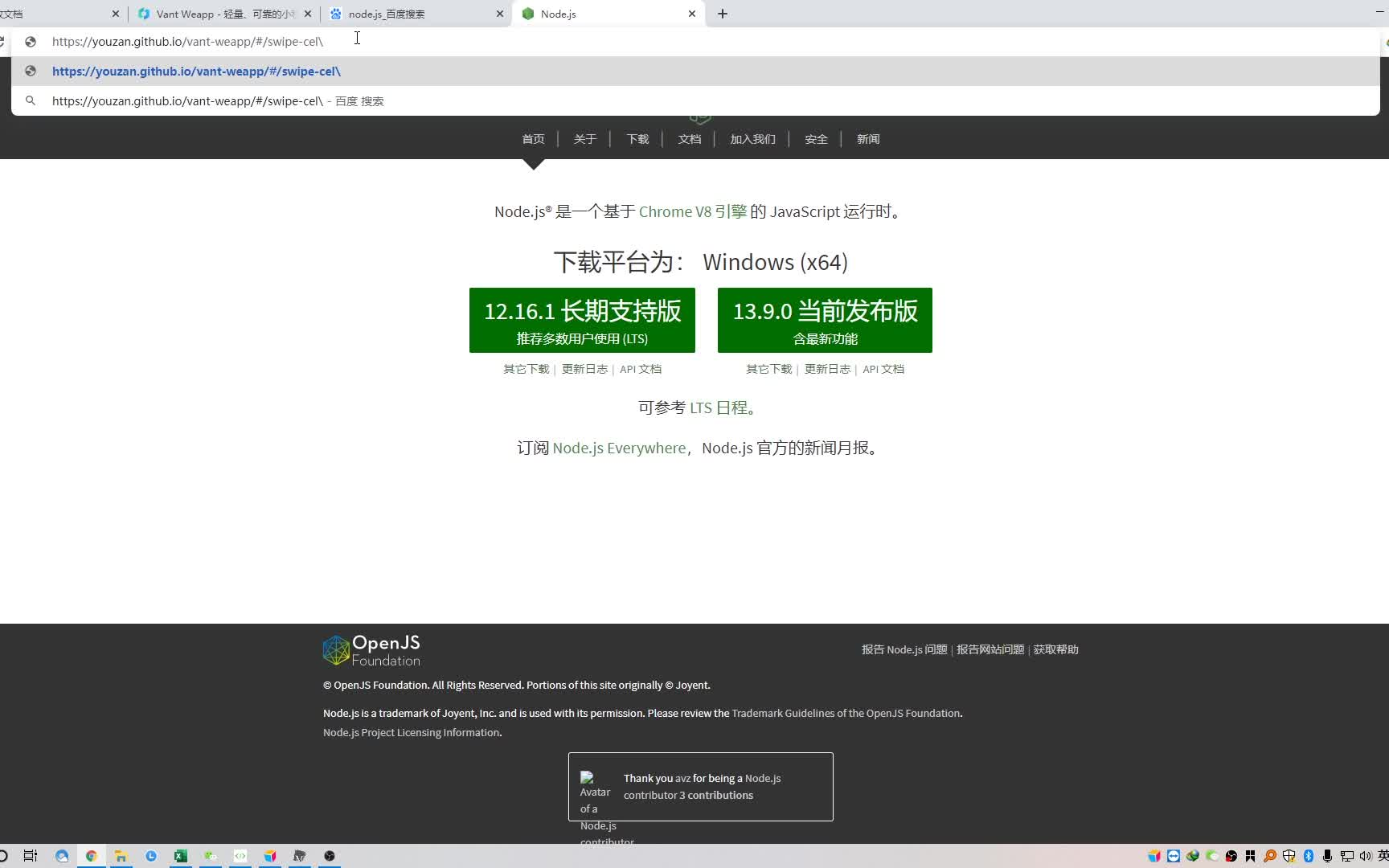Follow the Node.js Everywhere link
1389x868 pixels.
tap(619, 448)
